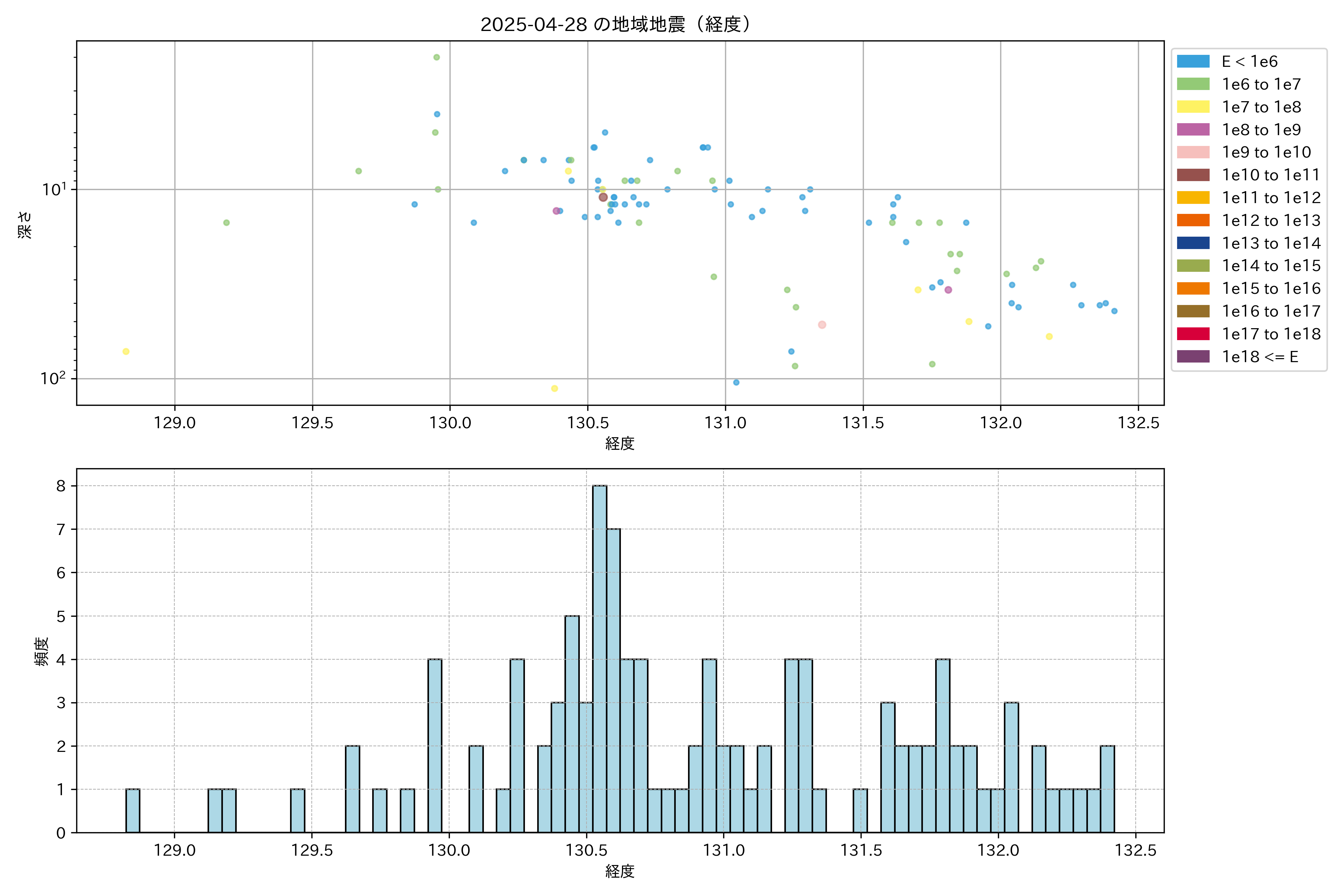Click the rightmost histogram bar near 132.4
The image size is (1344, 896).
[1107, 788]
